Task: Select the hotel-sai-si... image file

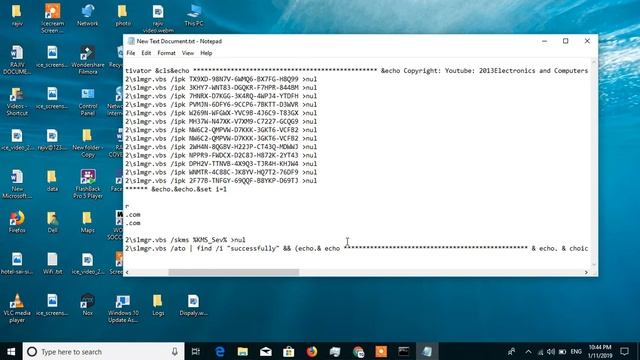Action: click(x=17, y=264)
